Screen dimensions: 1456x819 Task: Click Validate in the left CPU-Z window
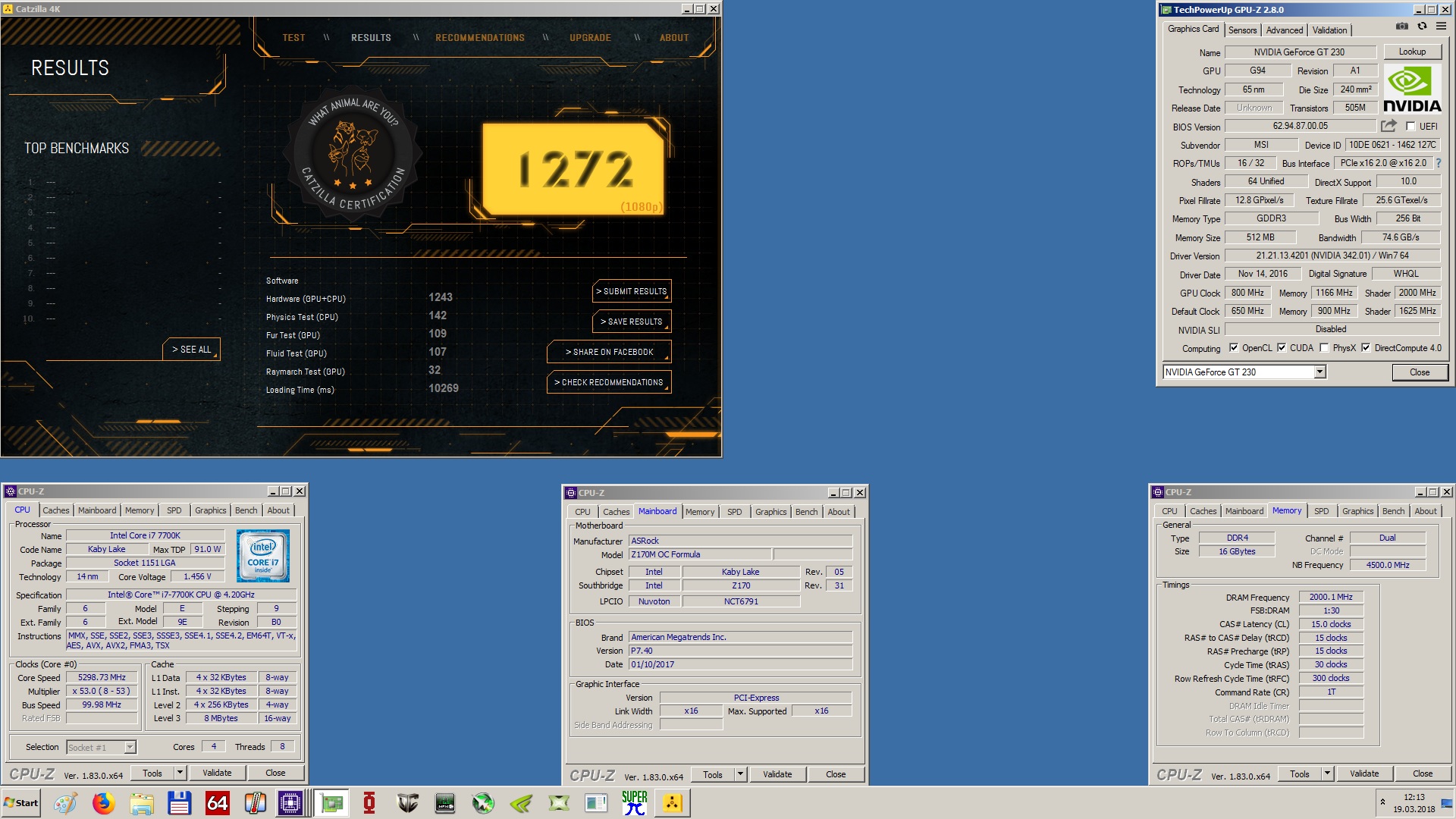pyautogui.click(x=217, y=773)
